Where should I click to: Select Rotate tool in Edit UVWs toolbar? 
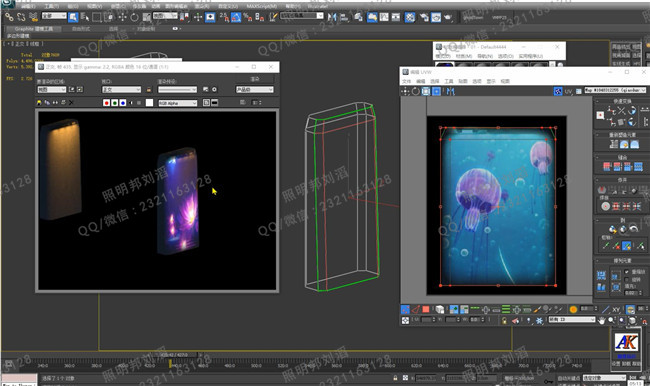point(416,91)
